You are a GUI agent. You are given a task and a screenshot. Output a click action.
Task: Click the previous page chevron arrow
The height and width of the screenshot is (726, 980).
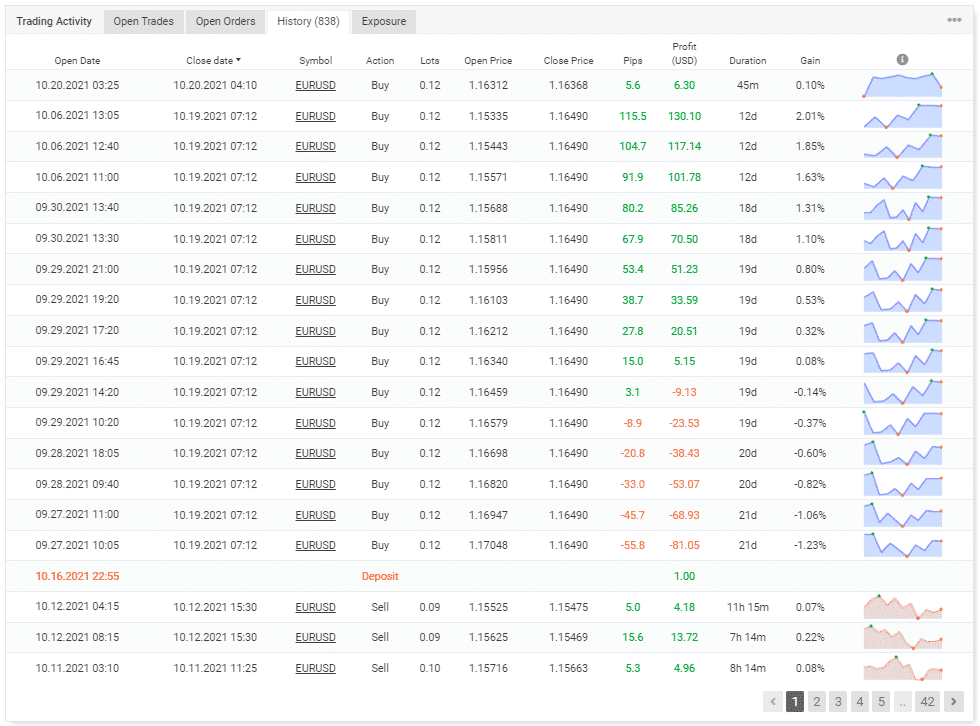click(x=772, y=701)
